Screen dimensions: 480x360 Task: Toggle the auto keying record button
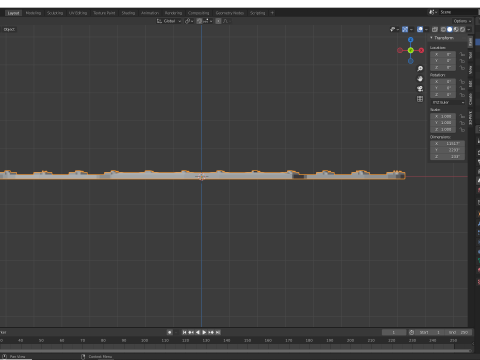(x=170, y=332)
